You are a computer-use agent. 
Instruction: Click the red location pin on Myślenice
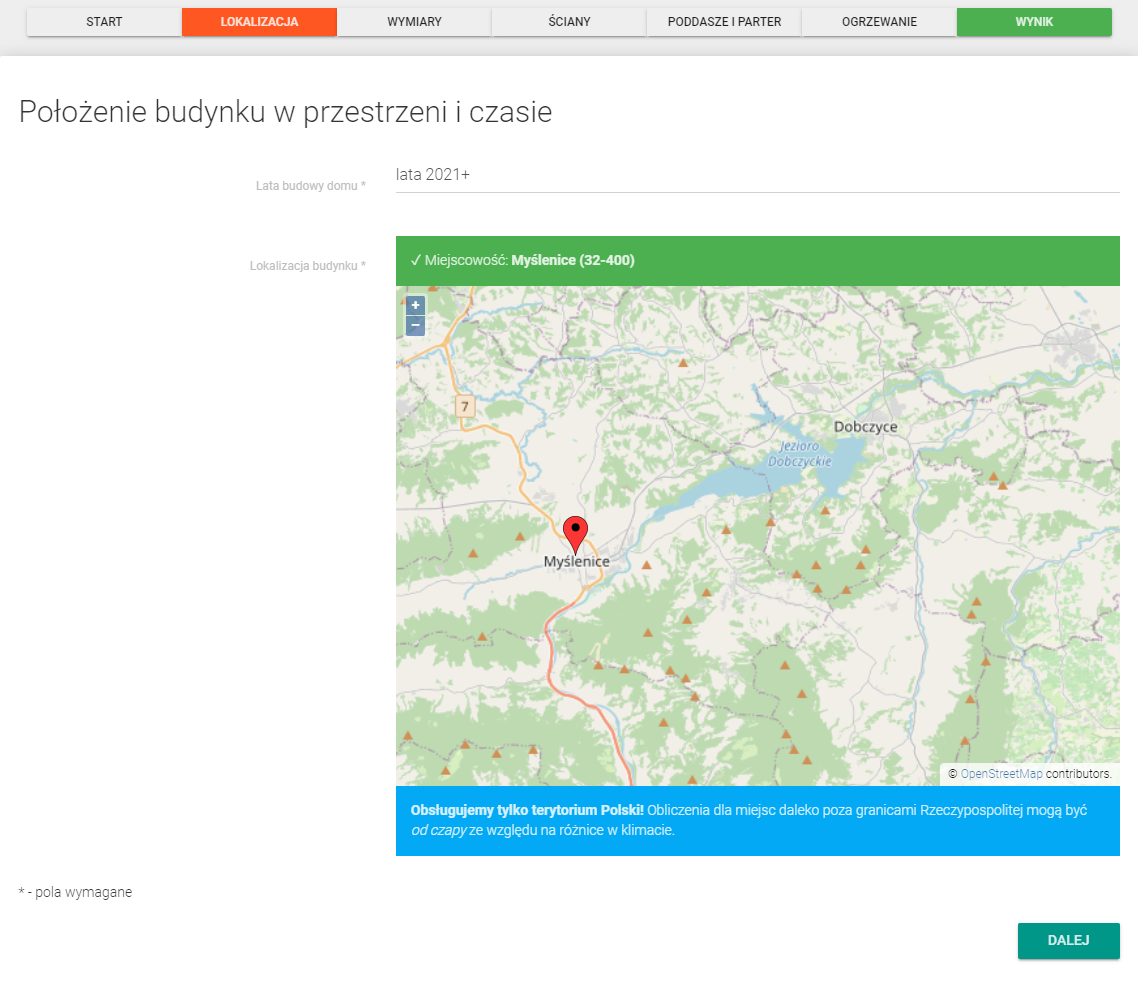point(576,535)
